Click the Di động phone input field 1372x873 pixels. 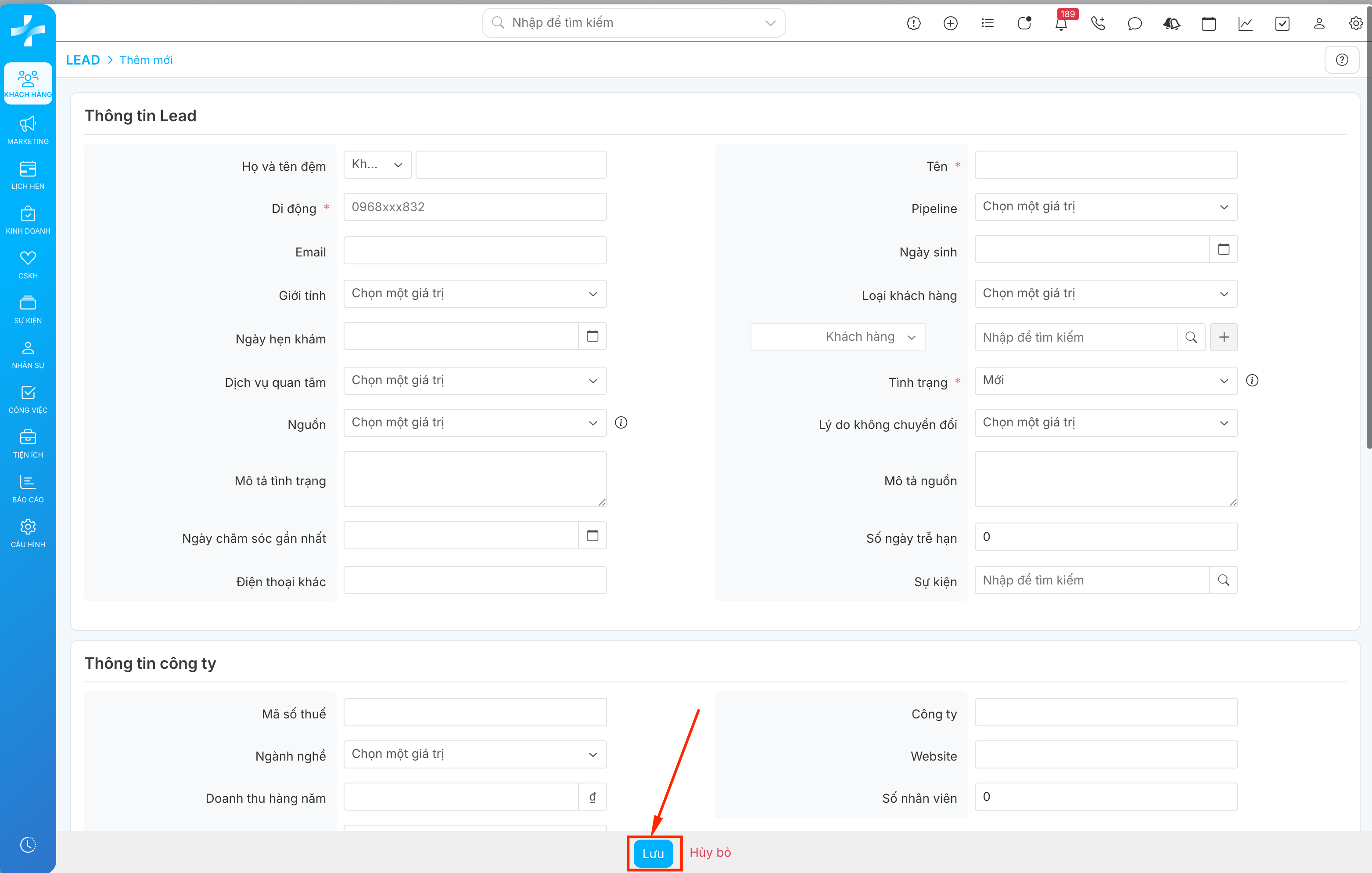pyautogui.click(x=474, y=207)
